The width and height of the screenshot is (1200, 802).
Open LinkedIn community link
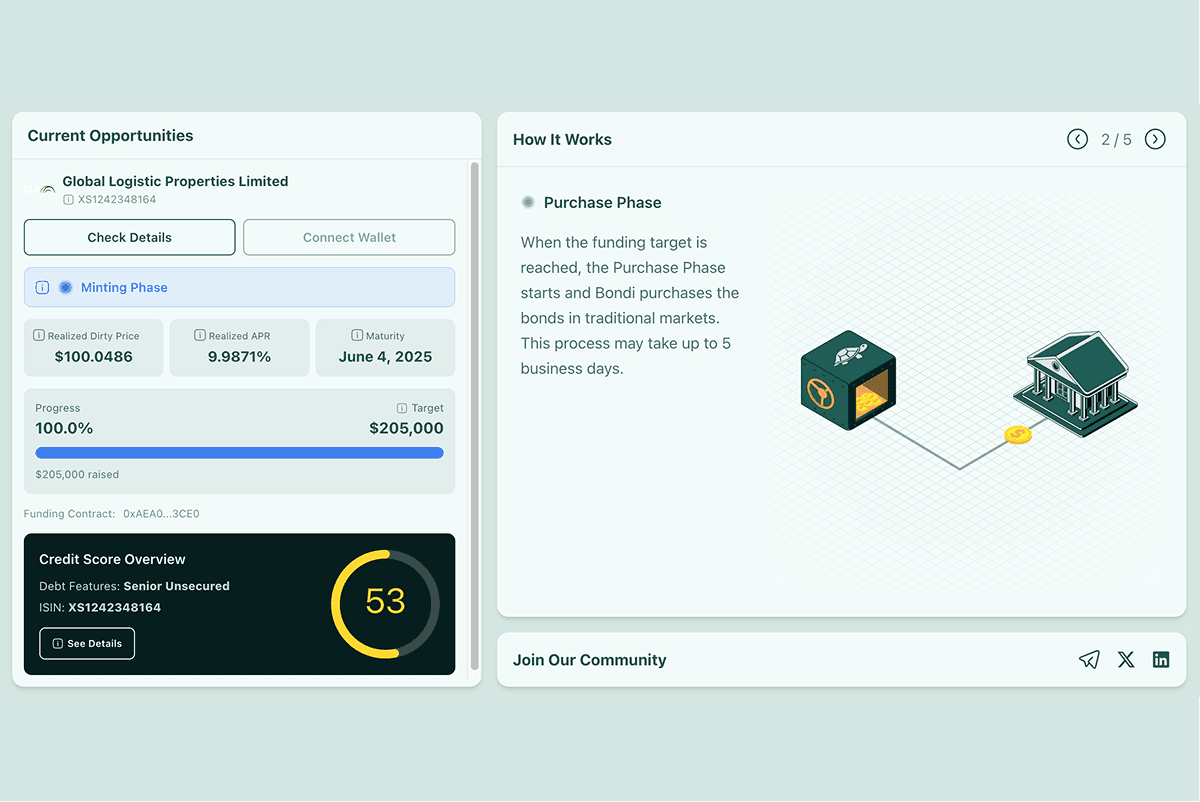point(1161,659)
